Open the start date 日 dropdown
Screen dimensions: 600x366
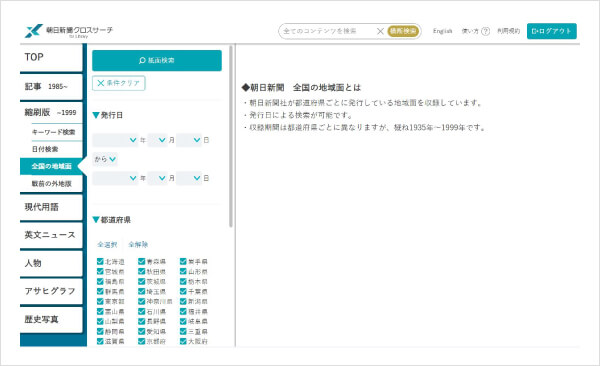click(189, 140)
